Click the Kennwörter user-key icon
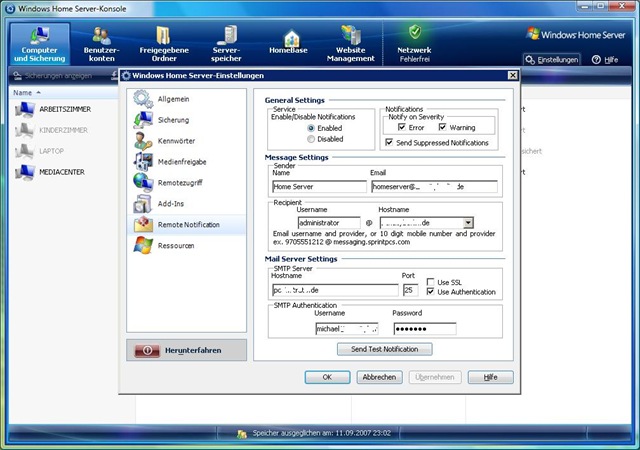Image resolution: width=640 pixels, height=450 pixels. point(143,141)
